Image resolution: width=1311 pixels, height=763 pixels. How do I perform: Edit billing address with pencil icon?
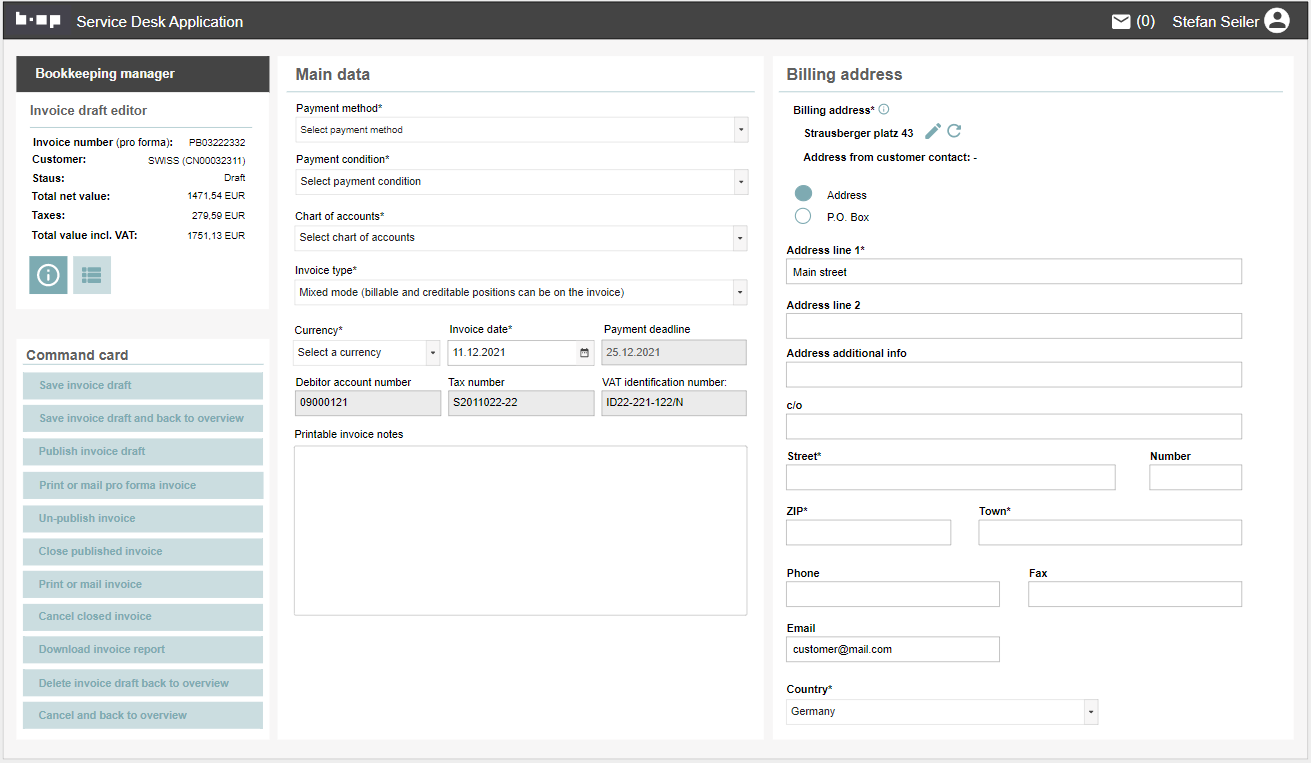pyautogui.click(x=933, y=132)
